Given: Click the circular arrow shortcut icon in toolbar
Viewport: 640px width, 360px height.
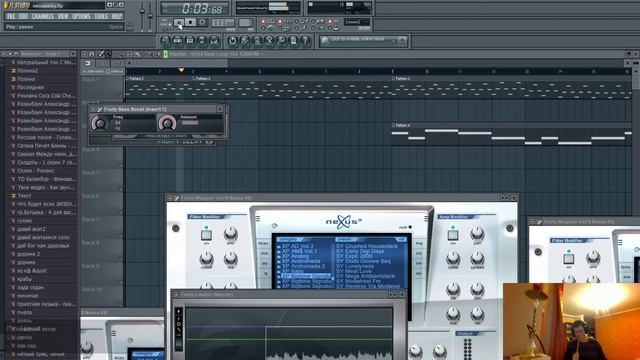Looking at the screenshot, I should [x=232, y=40].
